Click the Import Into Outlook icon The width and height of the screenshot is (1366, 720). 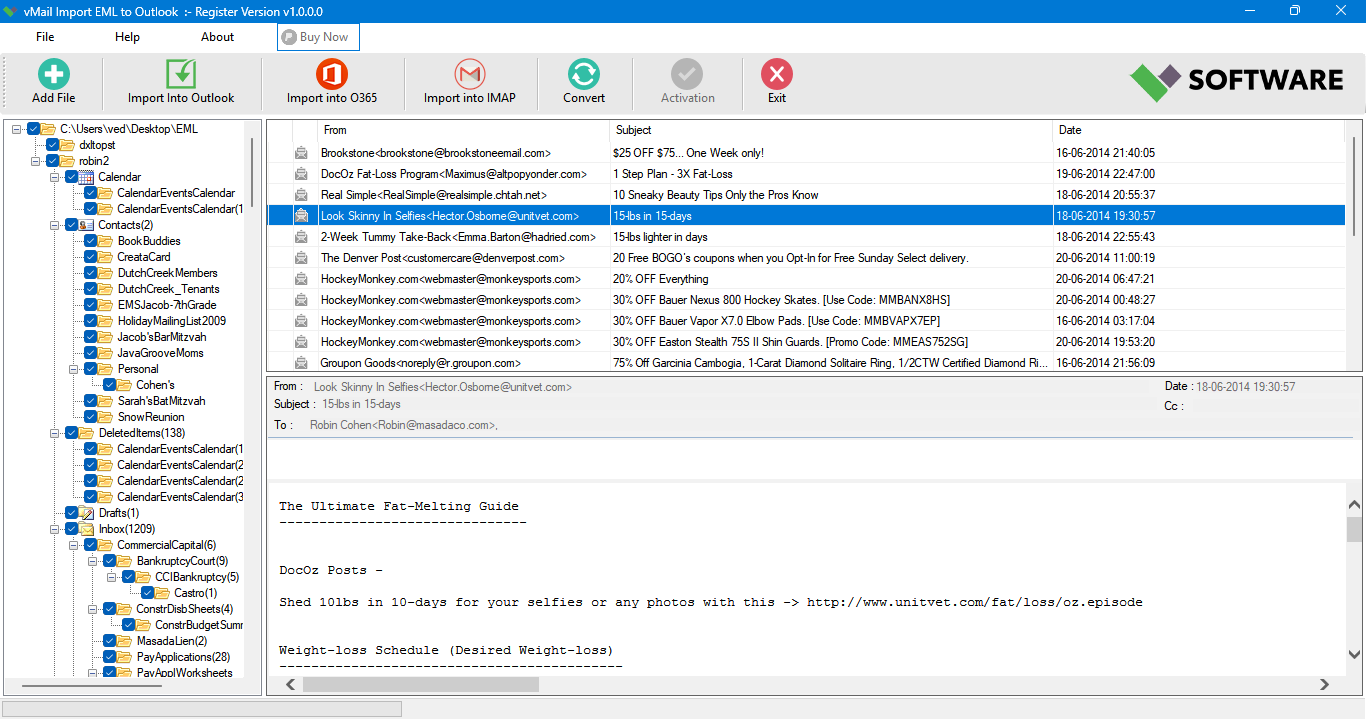(181, 74)
